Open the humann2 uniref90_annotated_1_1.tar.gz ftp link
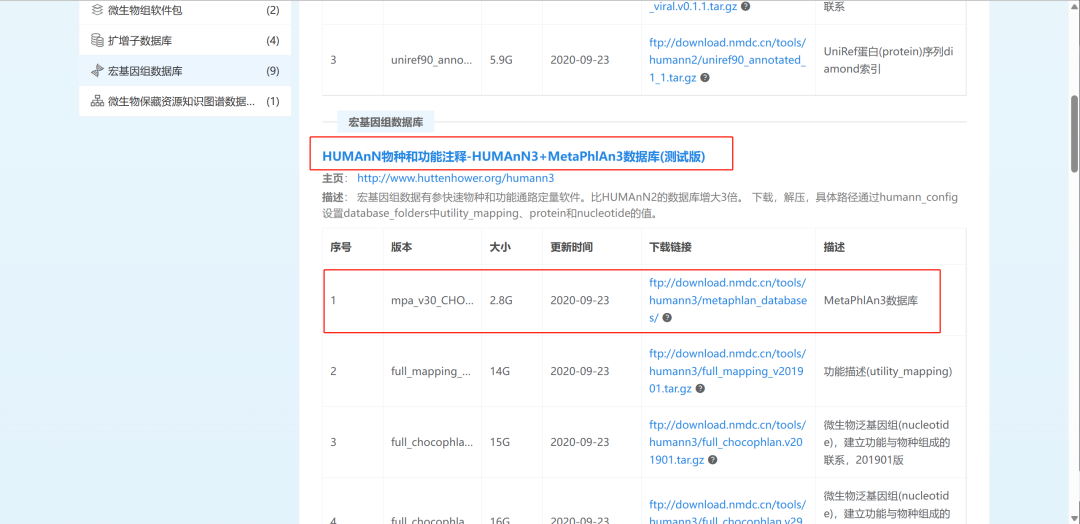Image resolution: width=1080 pixels, height=524 pixels. 727,60
